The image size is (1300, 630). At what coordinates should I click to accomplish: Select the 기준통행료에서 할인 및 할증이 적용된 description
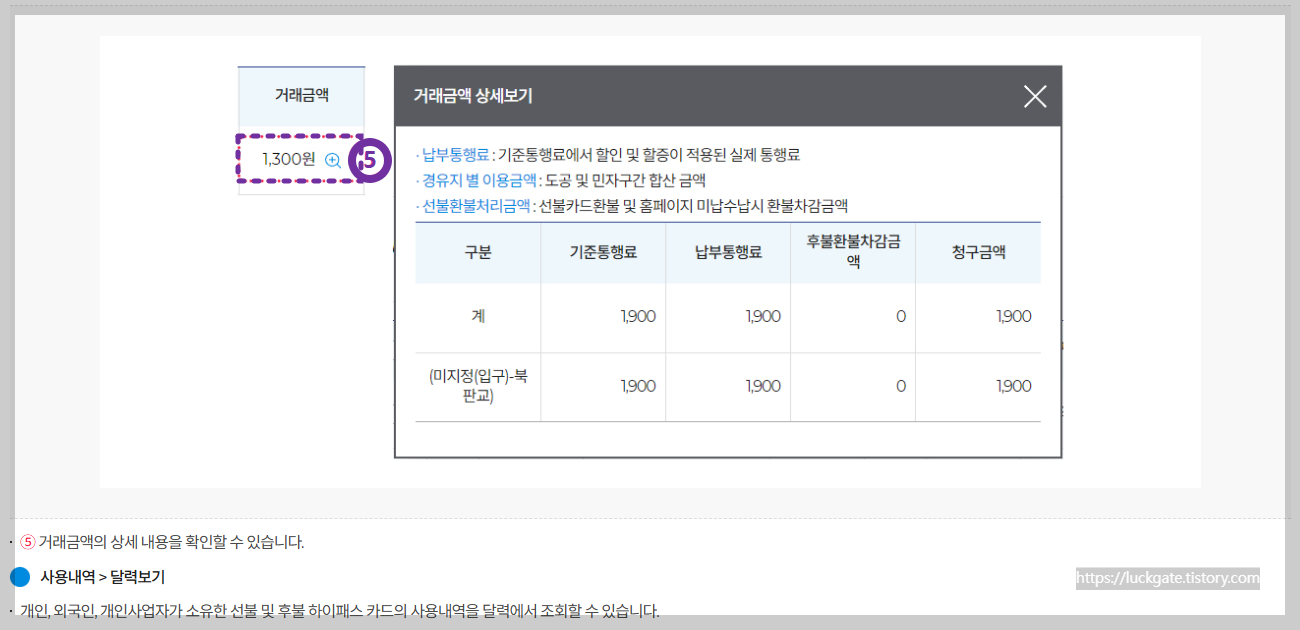650,155
